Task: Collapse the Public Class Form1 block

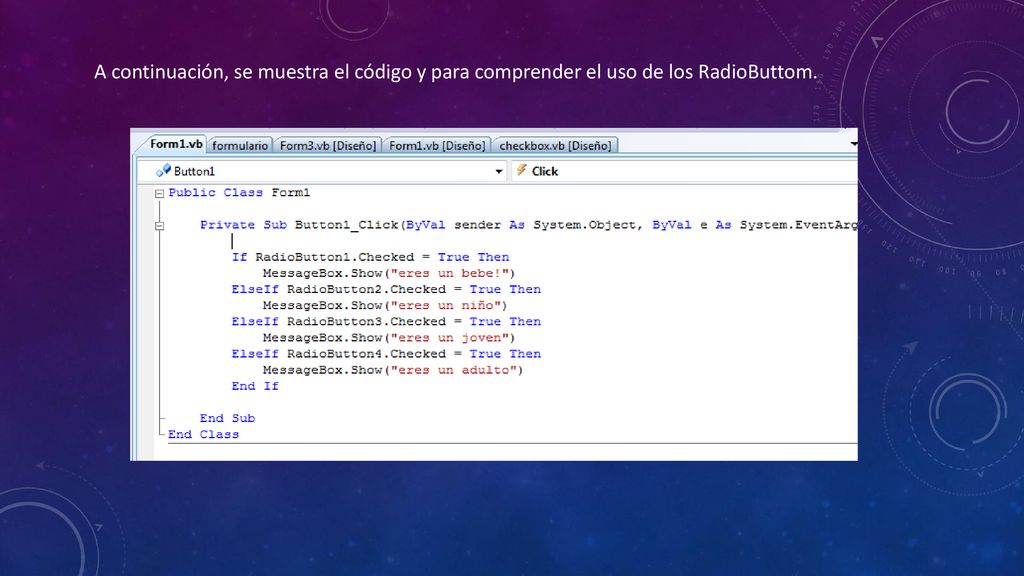Action: coord(159,193)
